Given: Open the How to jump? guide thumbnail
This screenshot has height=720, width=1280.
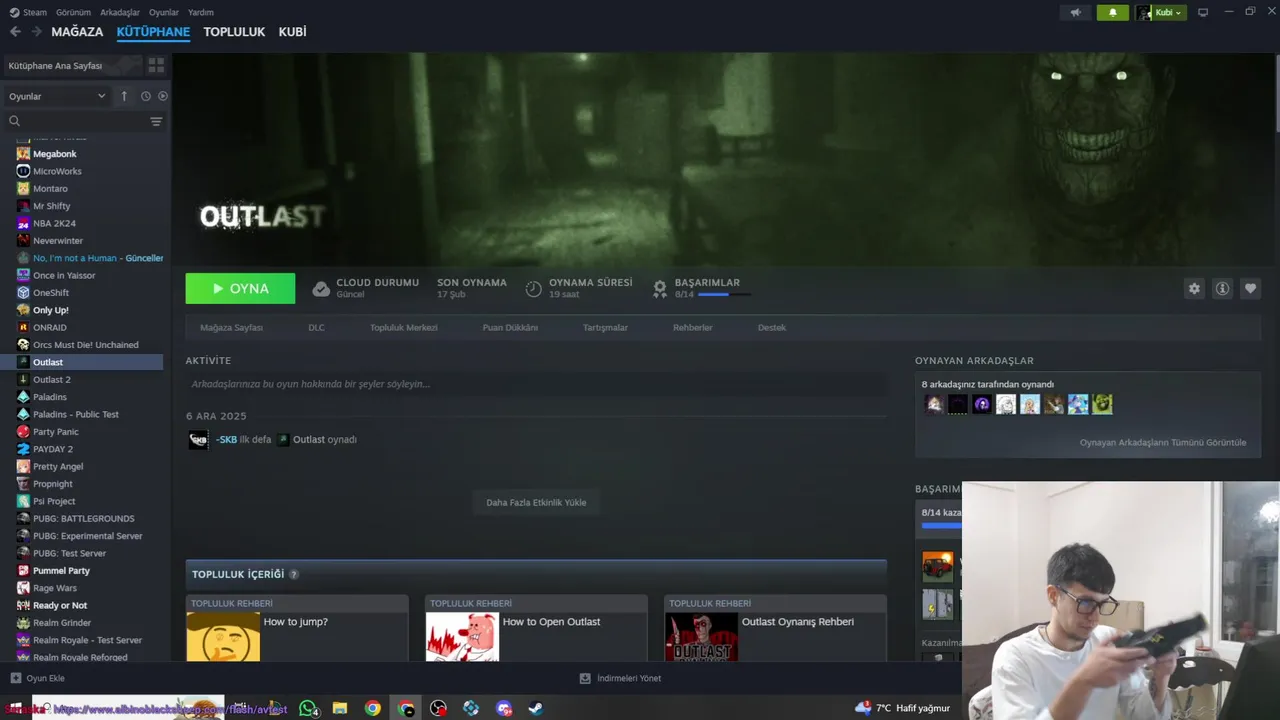Looking at the screenshot, I should pos(223,637).
